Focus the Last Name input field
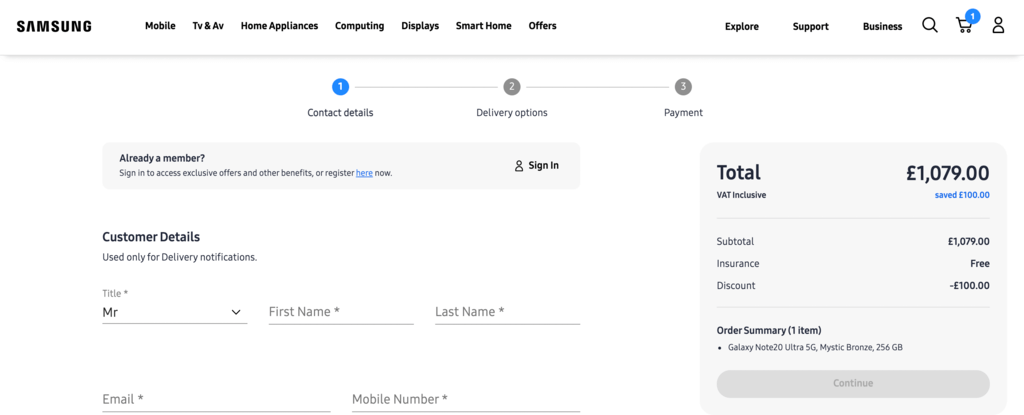 [507, 312]
